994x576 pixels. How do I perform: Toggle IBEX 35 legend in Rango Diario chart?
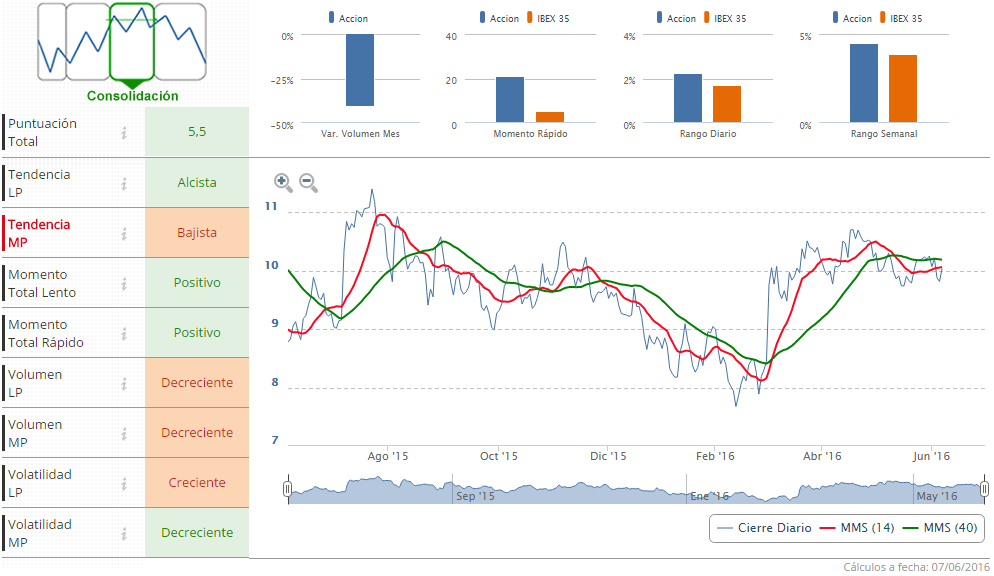click(x=723, y=18)
